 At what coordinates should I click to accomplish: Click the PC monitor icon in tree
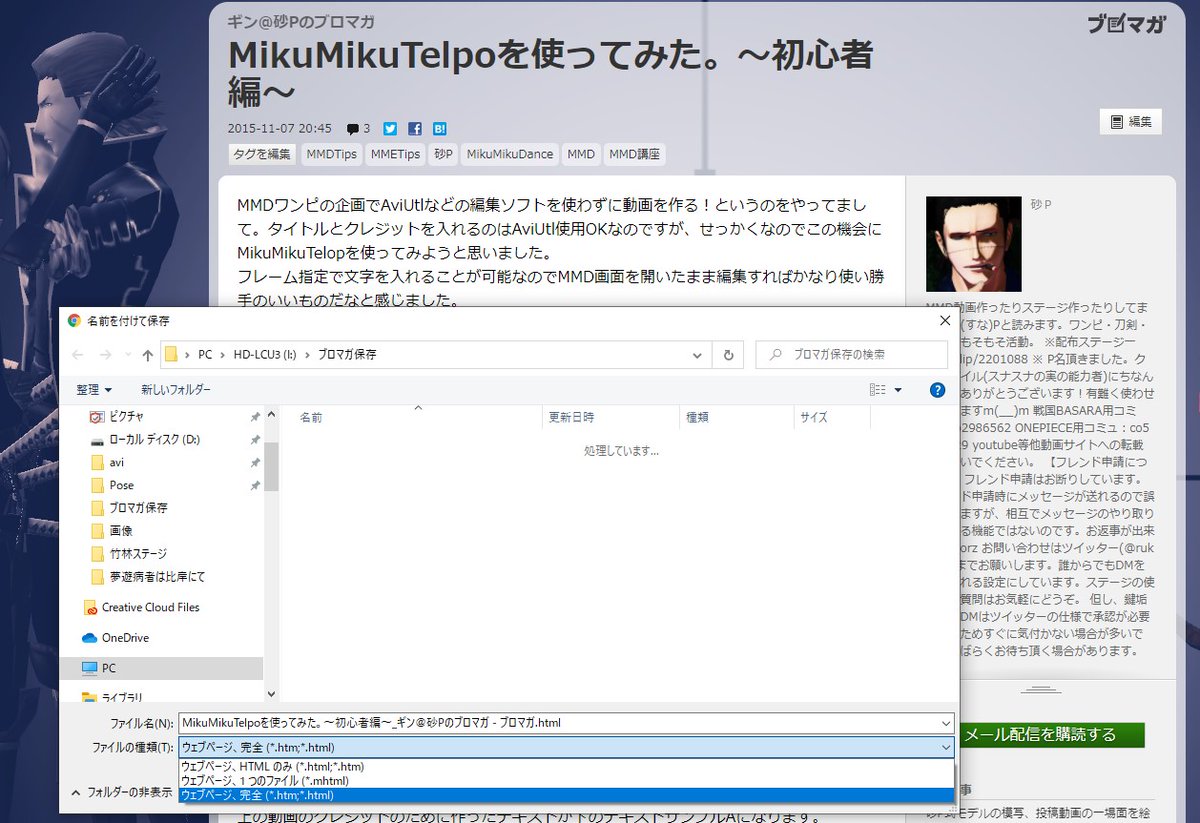pos(90,667)
